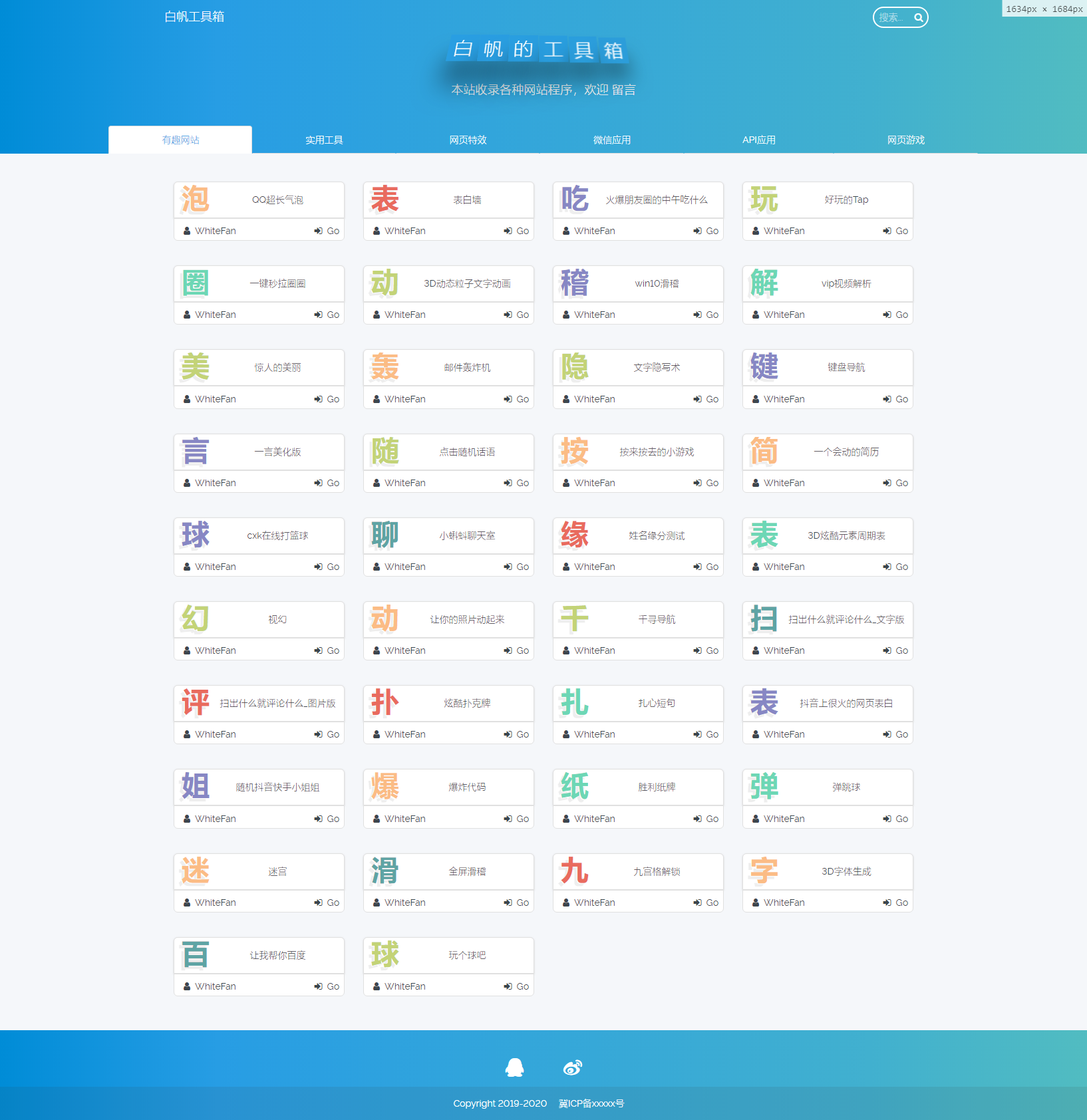Click Go on the 按来按去的小游戏 card

706,483
